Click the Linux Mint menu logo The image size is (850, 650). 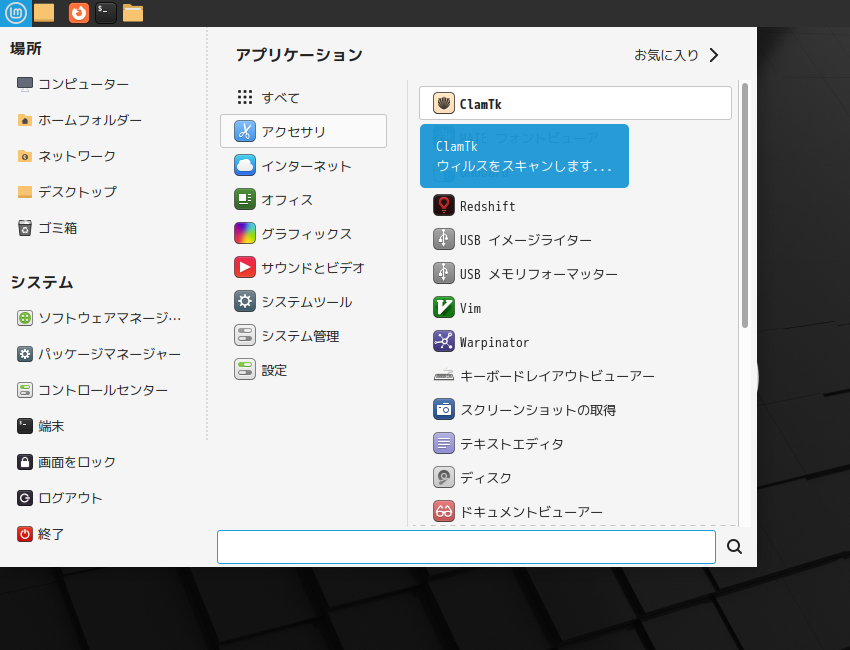point(16,12)
